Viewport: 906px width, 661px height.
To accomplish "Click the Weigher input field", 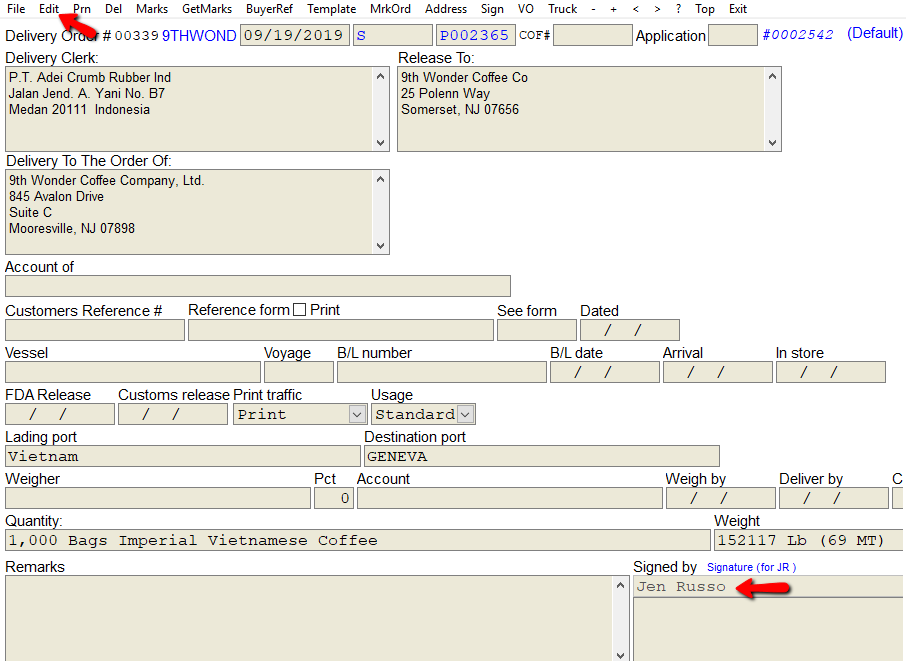I will (x=158, y=498).
